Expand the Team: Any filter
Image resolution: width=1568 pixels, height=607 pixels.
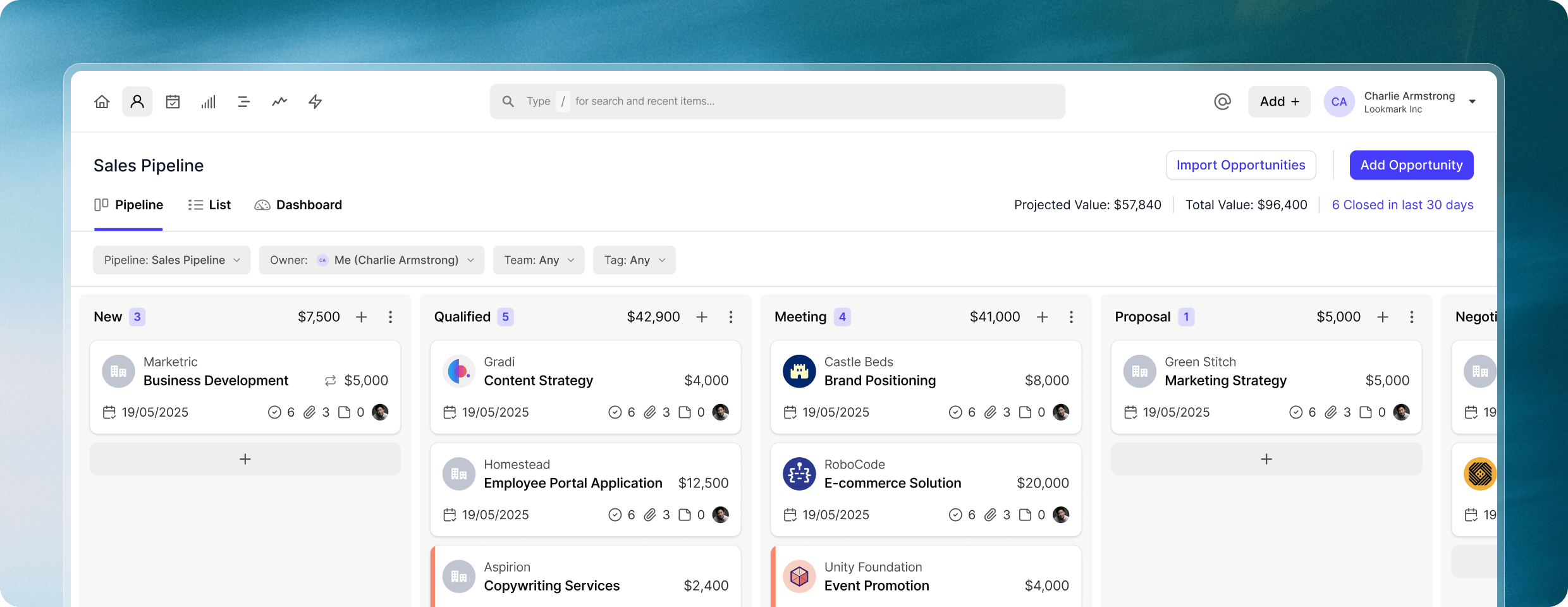(538, 260)
